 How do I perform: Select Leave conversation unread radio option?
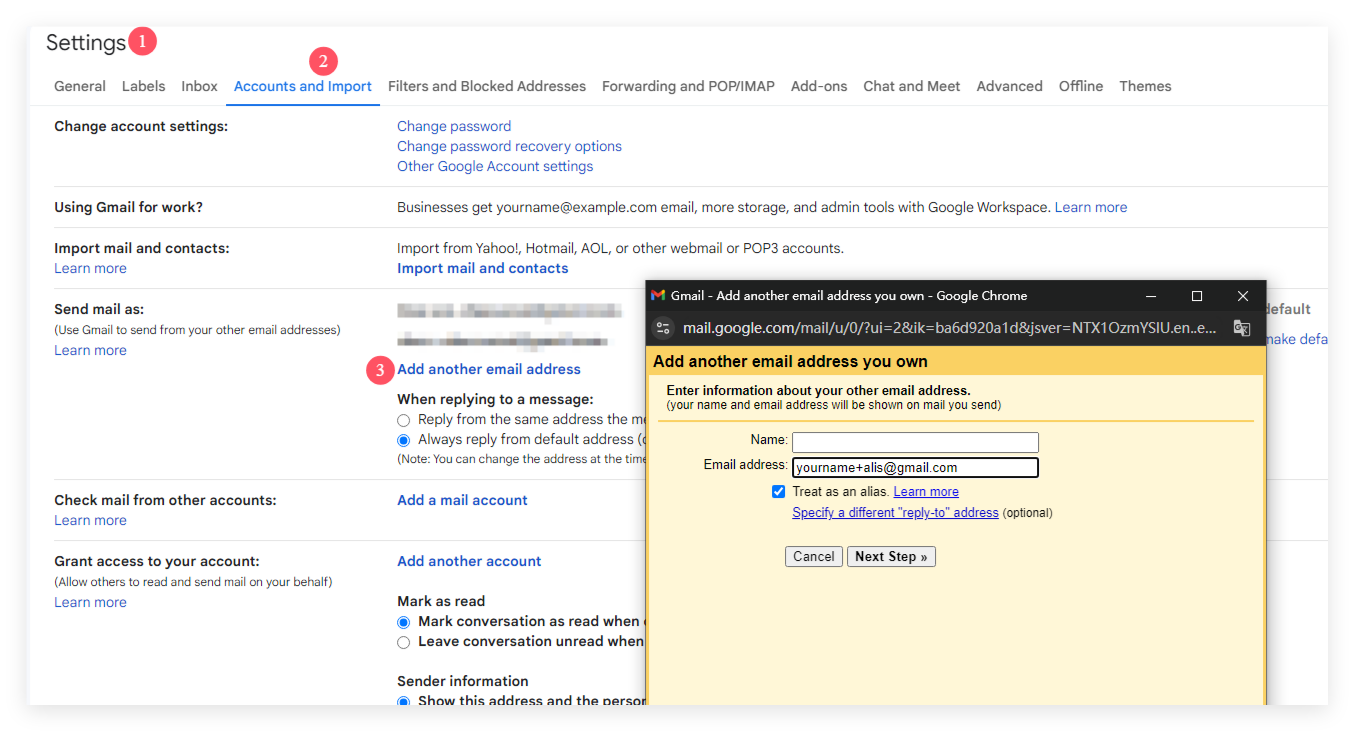tap(404, 642)
